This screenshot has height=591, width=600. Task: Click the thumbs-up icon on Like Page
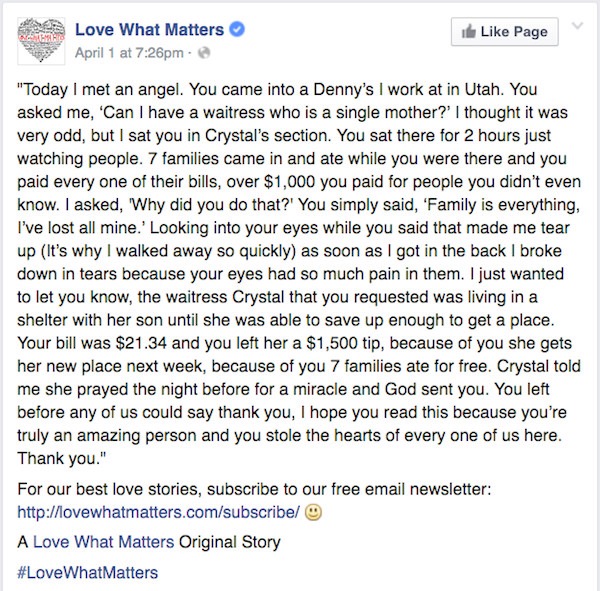[468, 31]
